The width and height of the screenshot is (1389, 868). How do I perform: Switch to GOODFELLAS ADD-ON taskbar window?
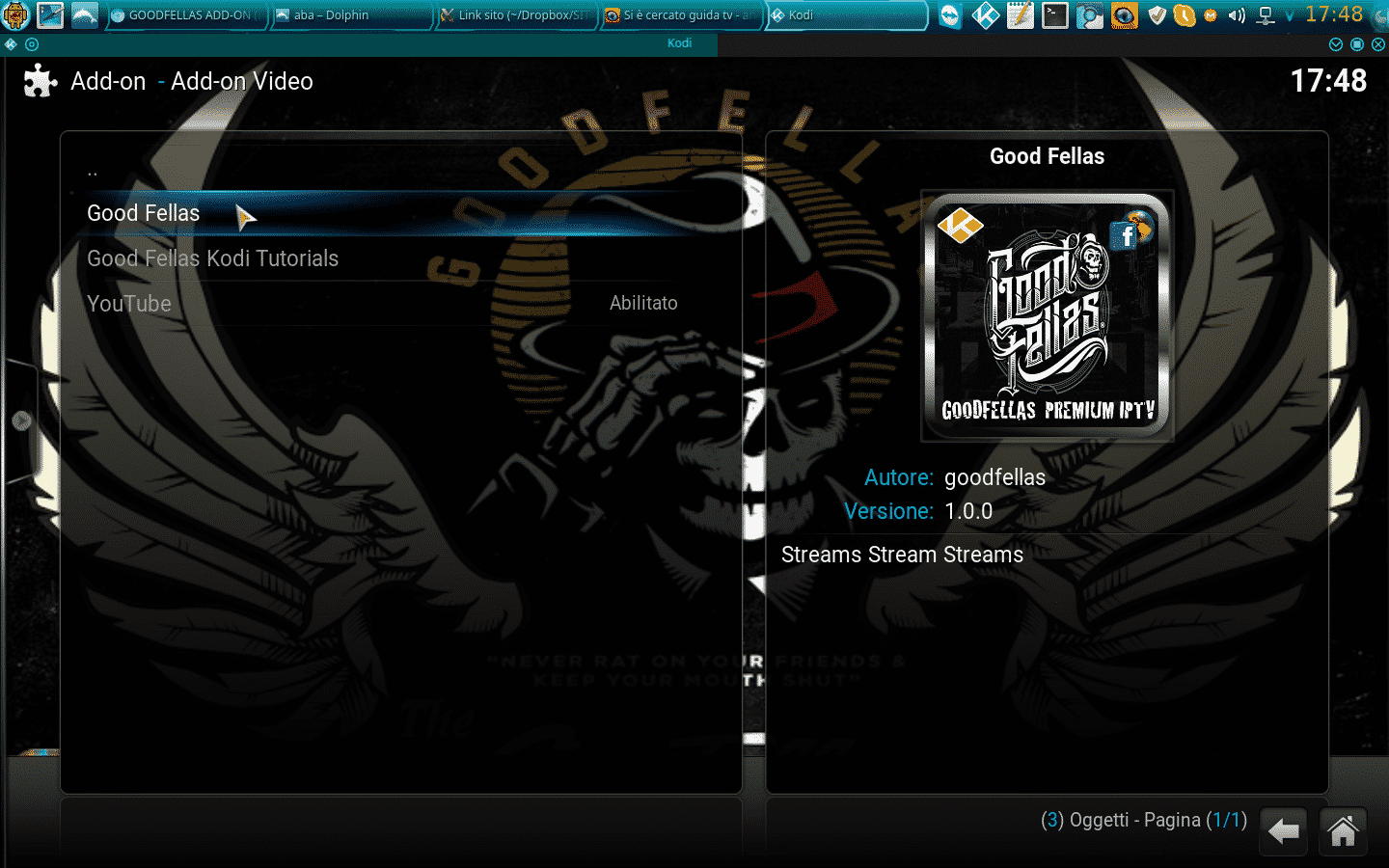pos(185,15)
